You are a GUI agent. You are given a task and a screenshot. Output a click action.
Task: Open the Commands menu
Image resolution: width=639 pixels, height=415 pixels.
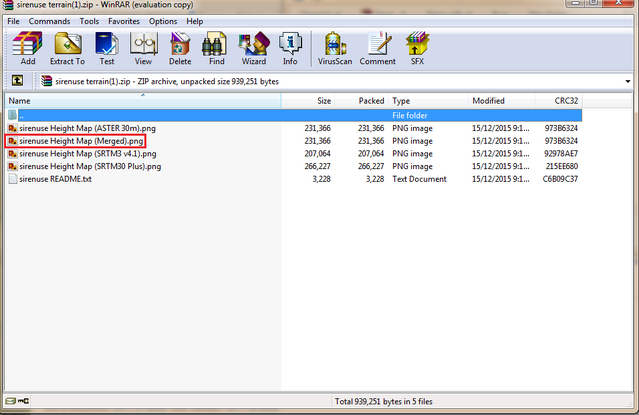click(x=49, y=21)
